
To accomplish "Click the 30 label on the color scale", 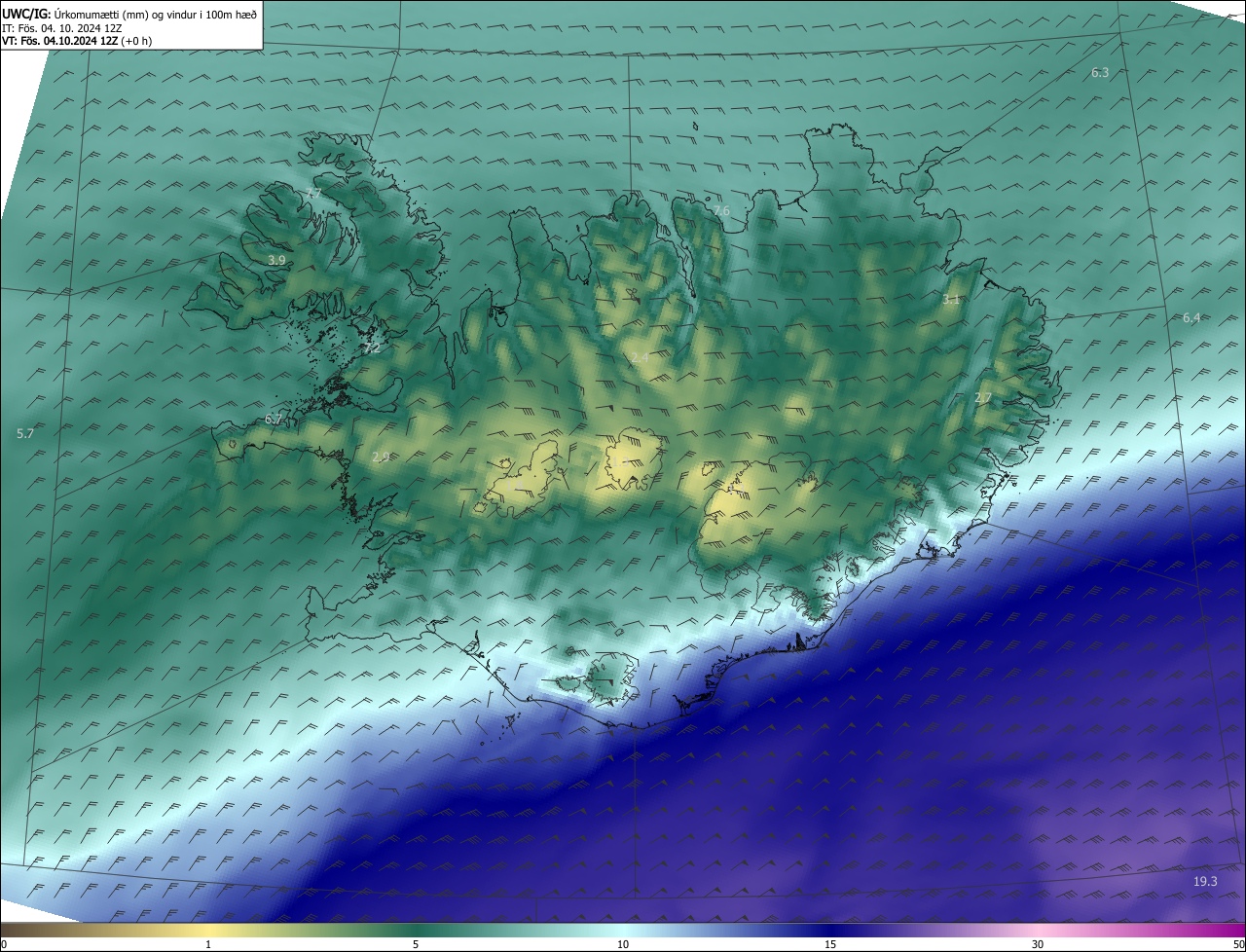I will coord(1038,944).
